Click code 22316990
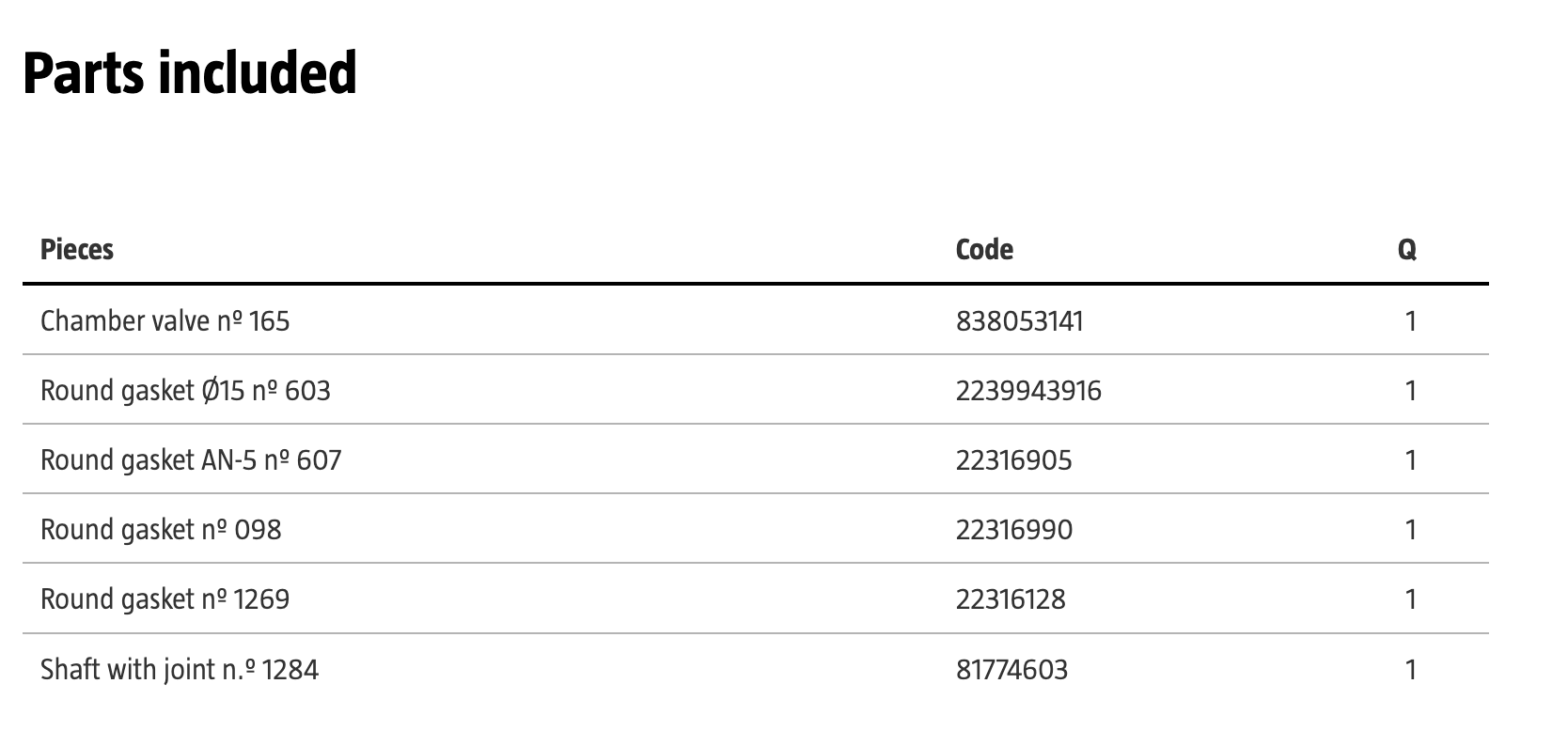This screenshot has height=746, width=1568. [1013, 530]
